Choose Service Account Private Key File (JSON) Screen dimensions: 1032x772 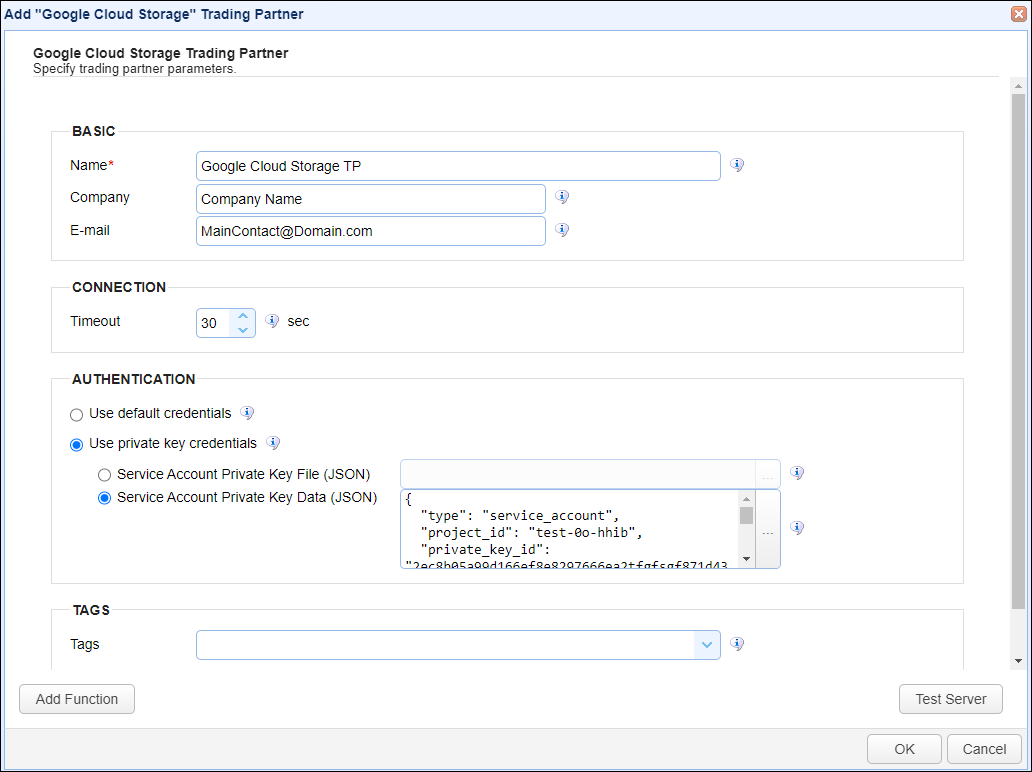pos(104,475)
